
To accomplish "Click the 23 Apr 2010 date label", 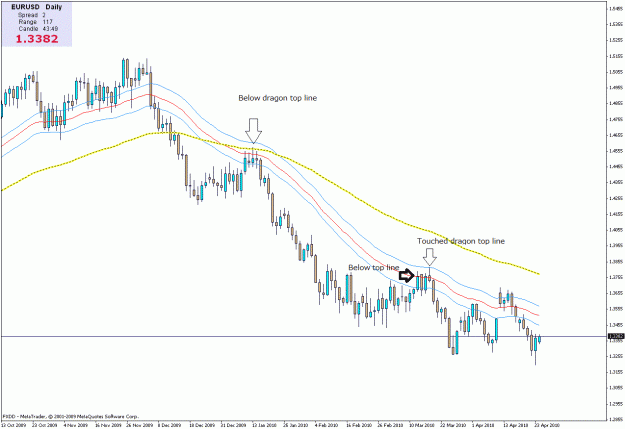I will tap(547, 425).
